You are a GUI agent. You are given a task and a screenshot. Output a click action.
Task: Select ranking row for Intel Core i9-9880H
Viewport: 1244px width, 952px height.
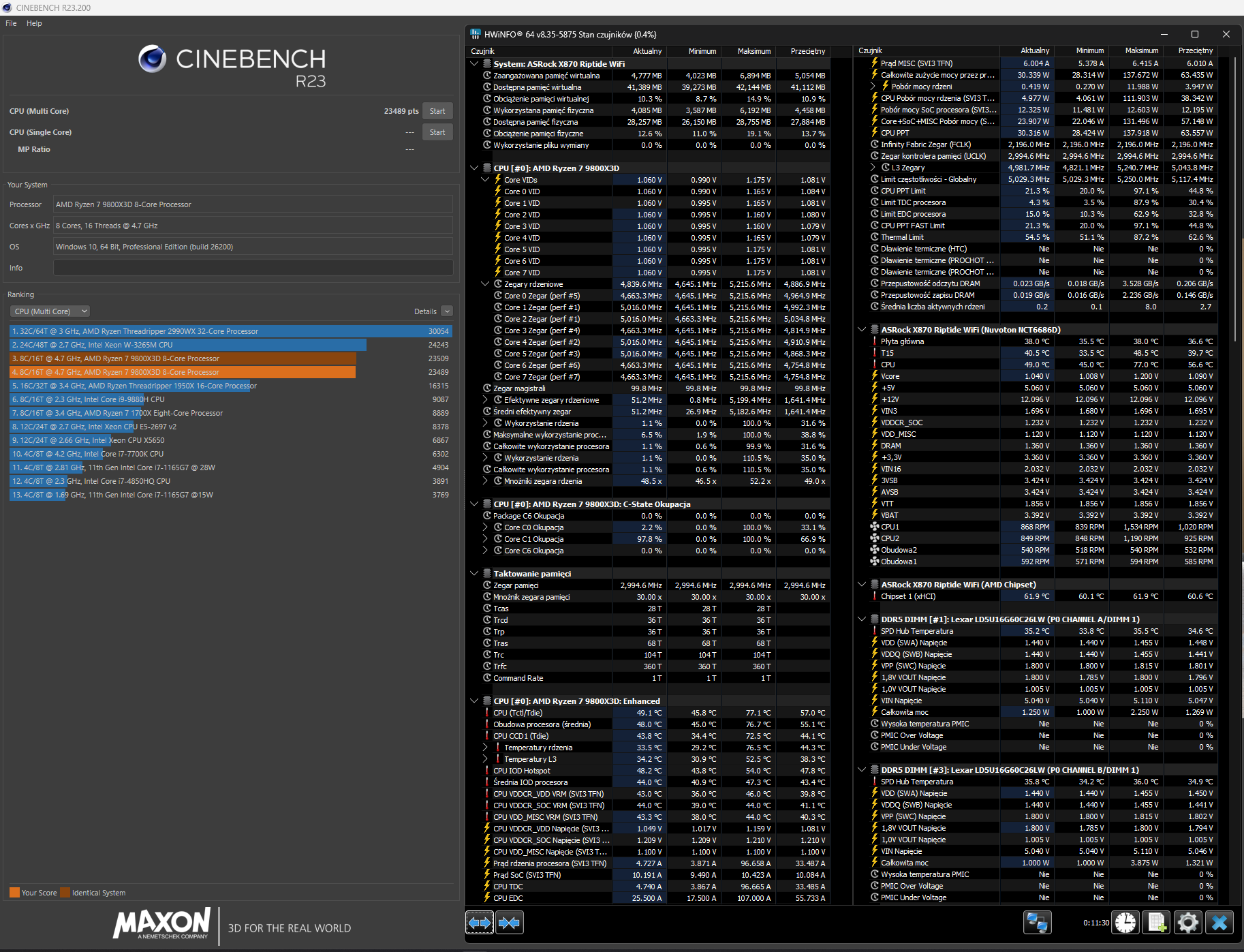(x=230, y=399)
